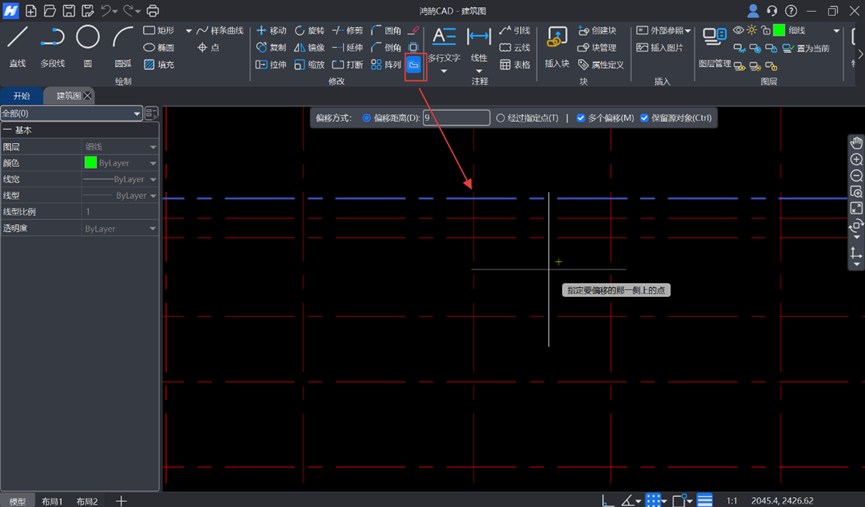865x507 pixels.
Task: Switch to the 开始 tab
Action: tap(21, 96)
